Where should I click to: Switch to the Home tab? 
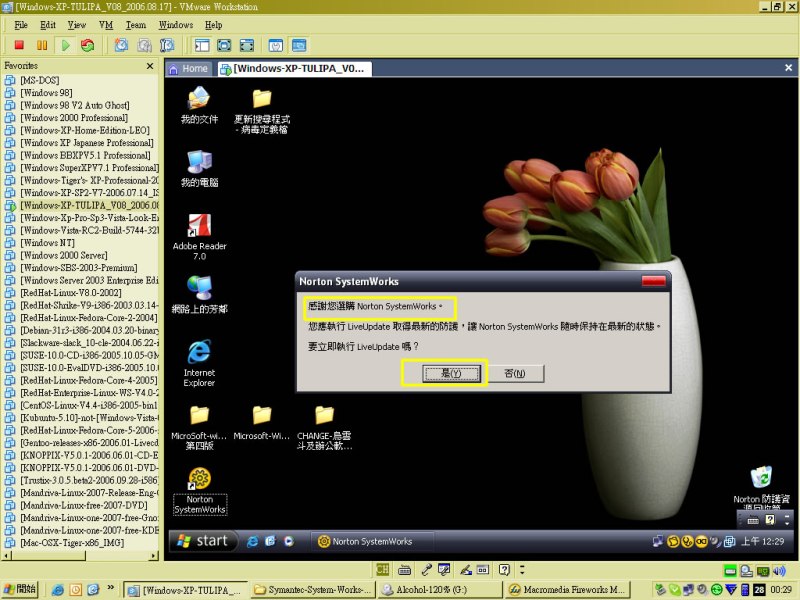click(188, 69)
